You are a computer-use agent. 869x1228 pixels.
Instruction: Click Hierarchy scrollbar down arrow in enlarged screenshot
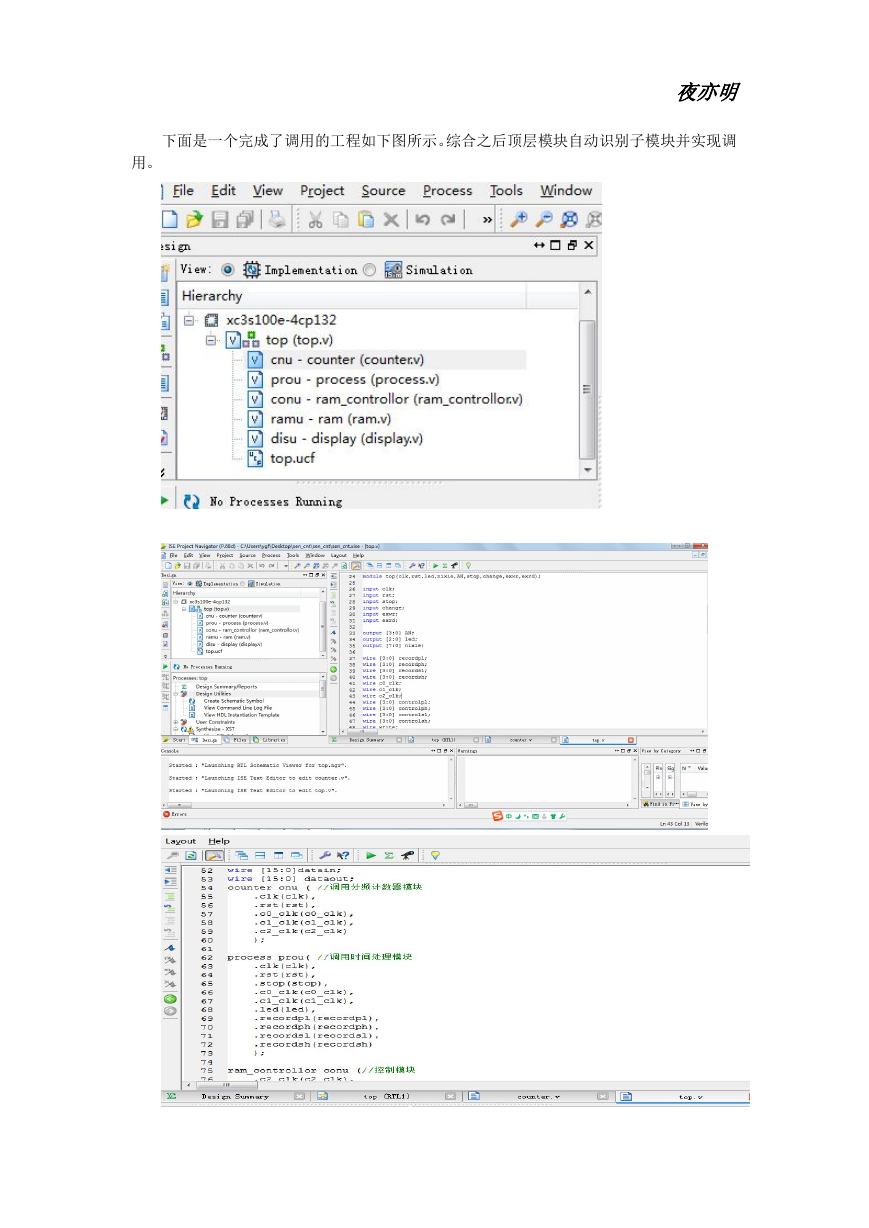coord(588,469)
